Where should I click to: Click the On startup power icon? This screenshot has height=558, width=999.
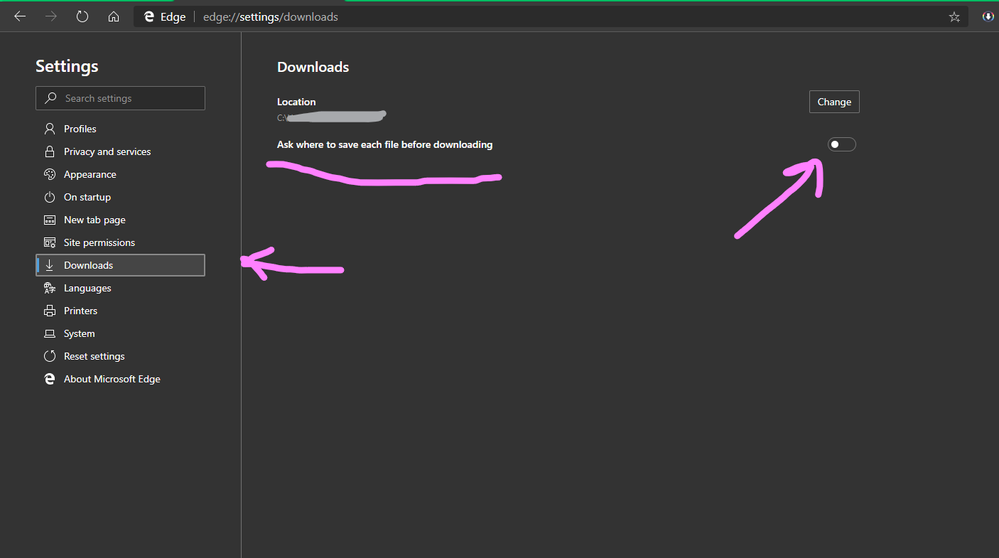point(50,197)
